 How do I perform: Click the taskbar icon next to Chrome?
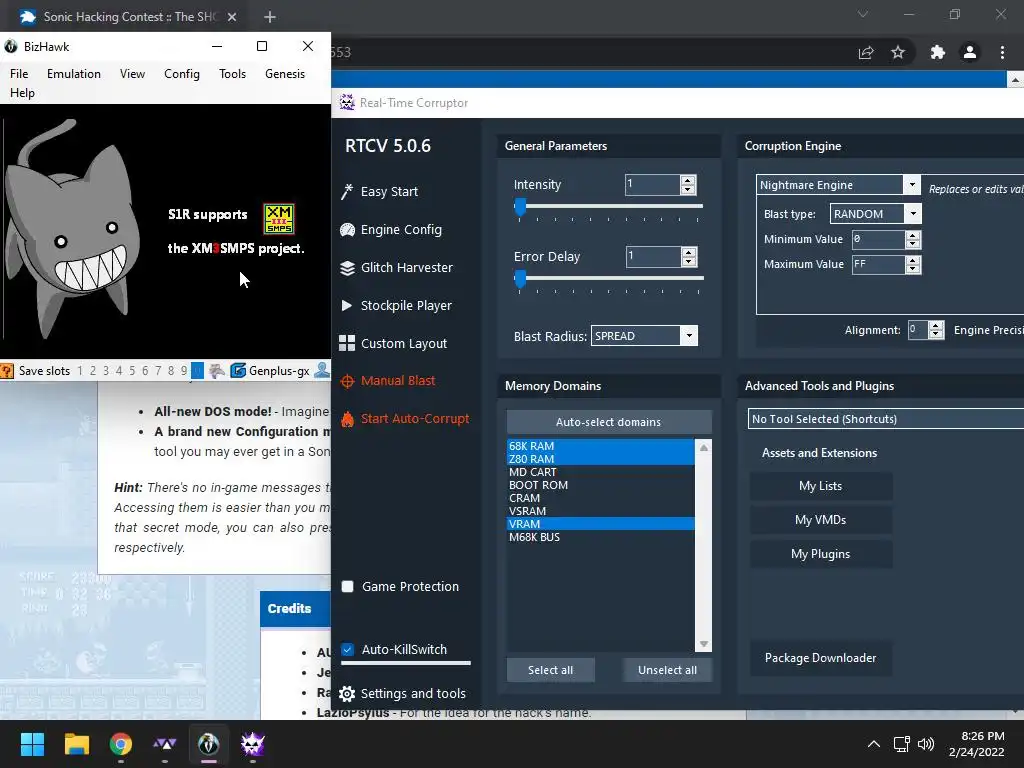[165, 744]
